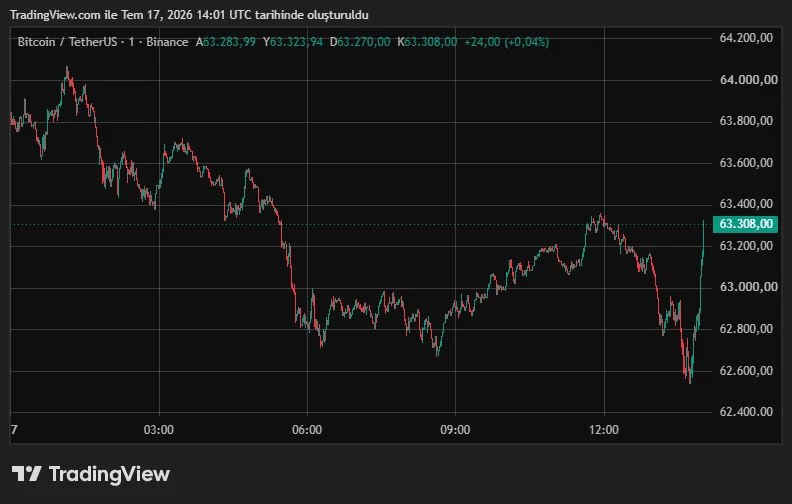Image resolution: width=792 pixels, height=504 pixels.
Task: Click the 63.800,00 price axis label
Action: click(x=746, y=121)
